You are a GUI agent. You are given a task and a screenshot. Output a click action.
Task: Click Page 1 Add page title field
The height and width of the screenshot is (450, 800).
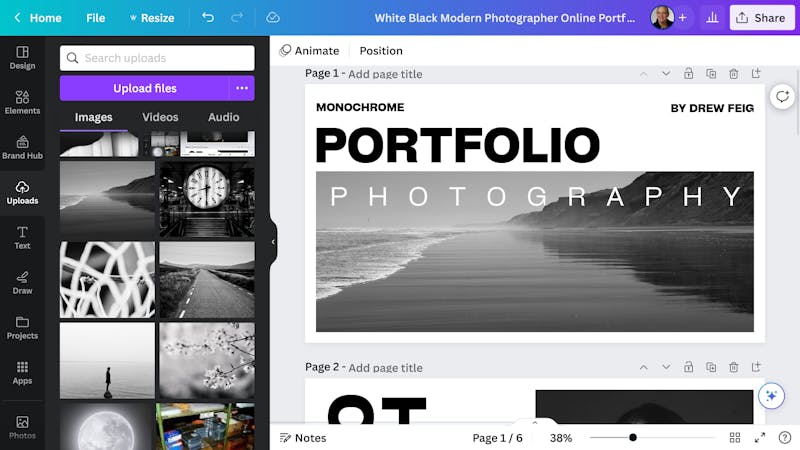click(385, 74)
